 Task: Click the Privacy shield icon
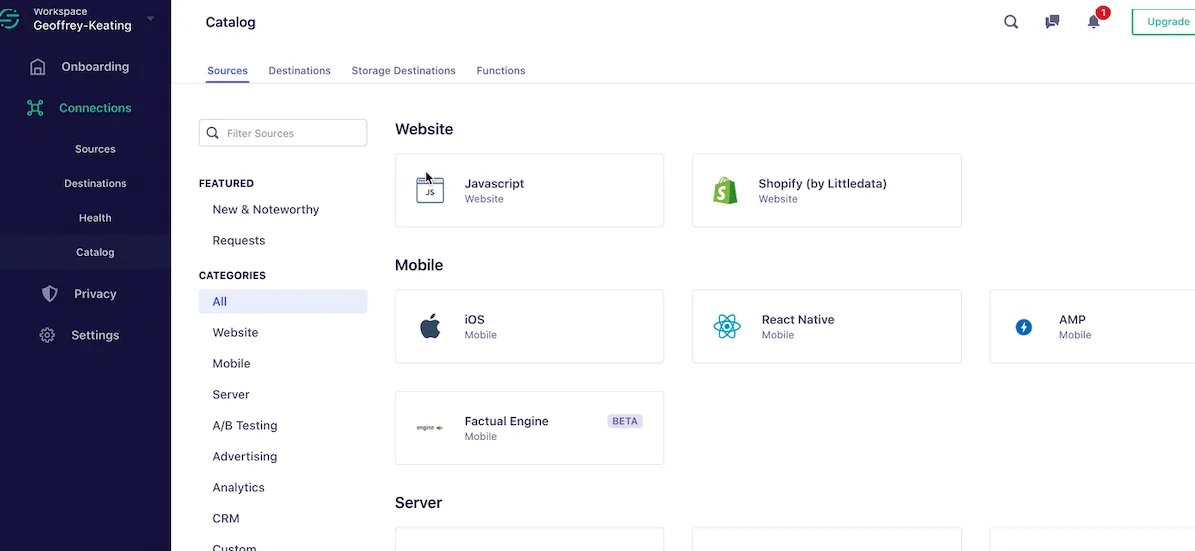coord(50,294)
